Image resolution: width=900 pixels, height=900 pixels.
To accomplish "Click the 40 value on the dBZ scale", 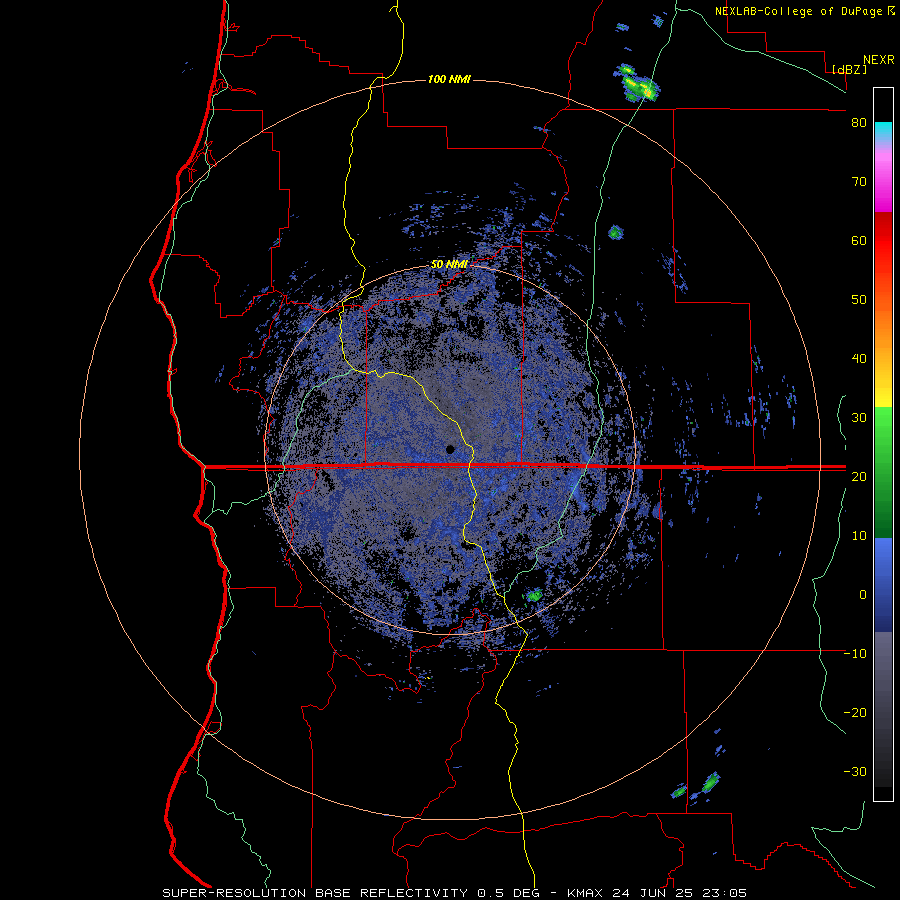I will pos(859,359).
